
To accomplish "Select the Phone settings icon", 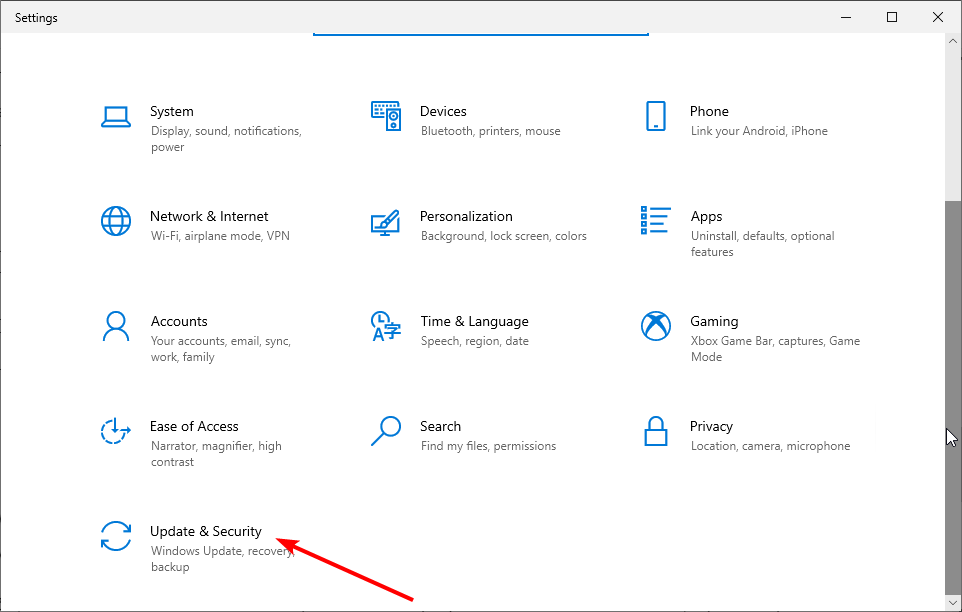I will click(x=655, y=116).
